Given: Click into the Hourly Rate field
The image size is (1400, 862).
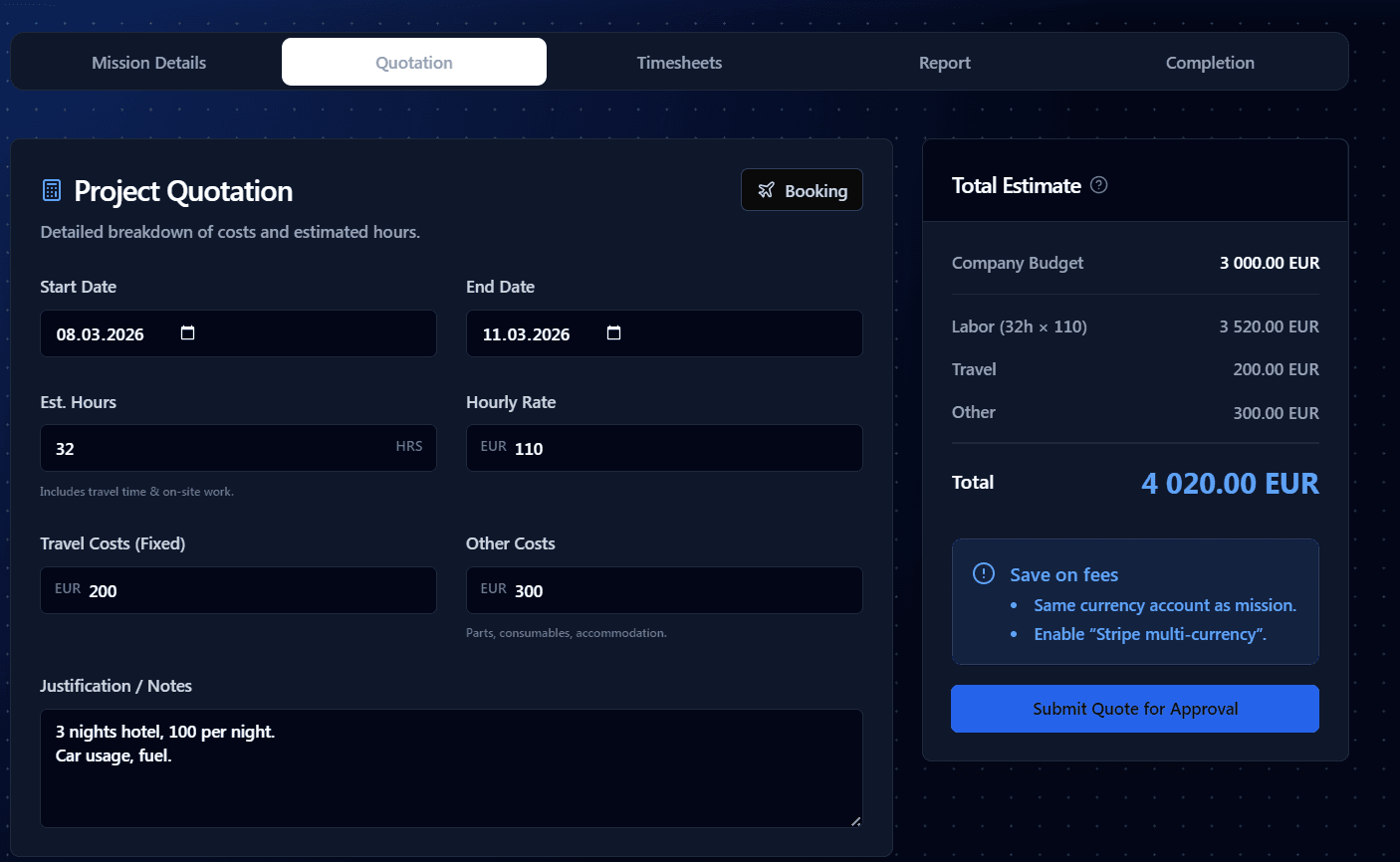Looking at the screenshot, I should pyautogui.click(x=677, y=448).
